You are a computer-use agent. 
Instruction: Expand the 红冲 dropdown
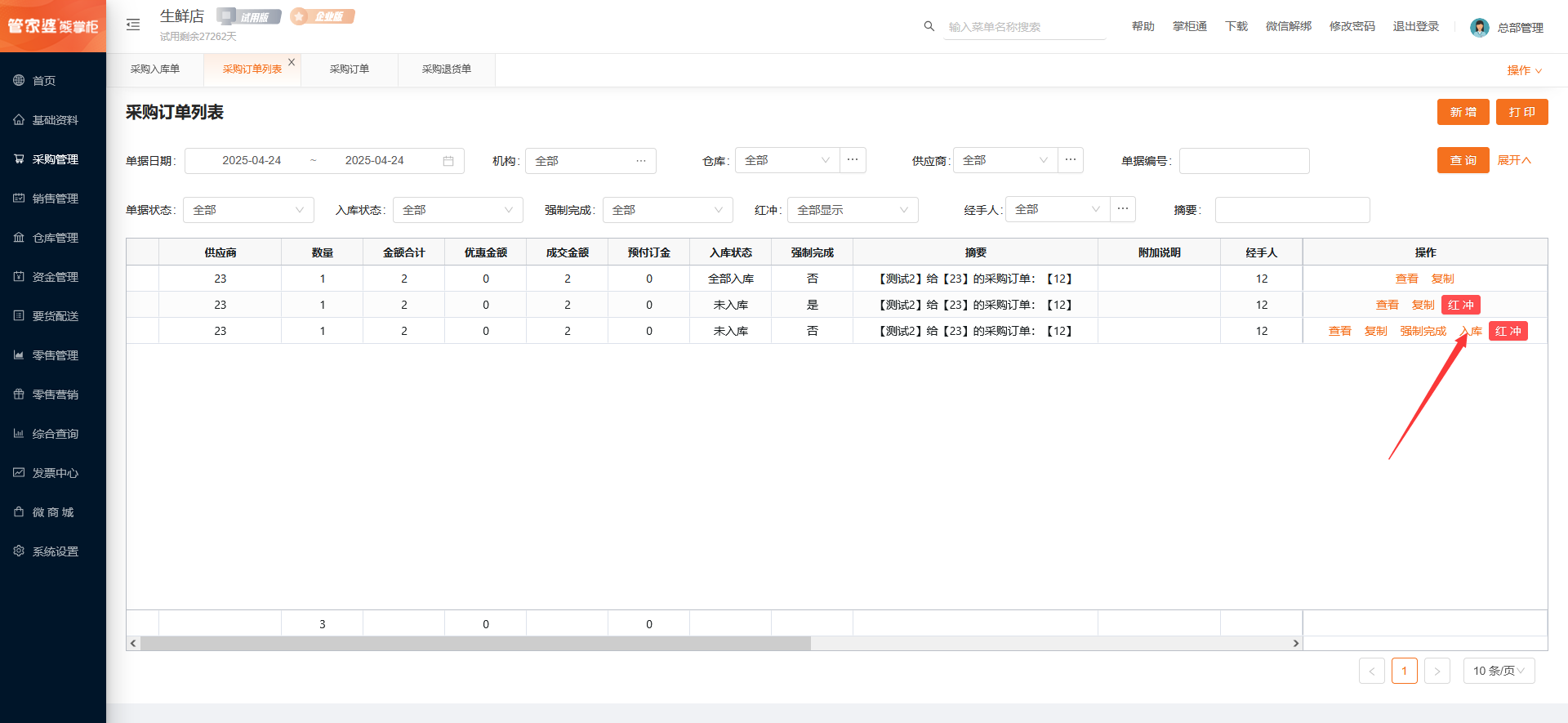point(853,210)
